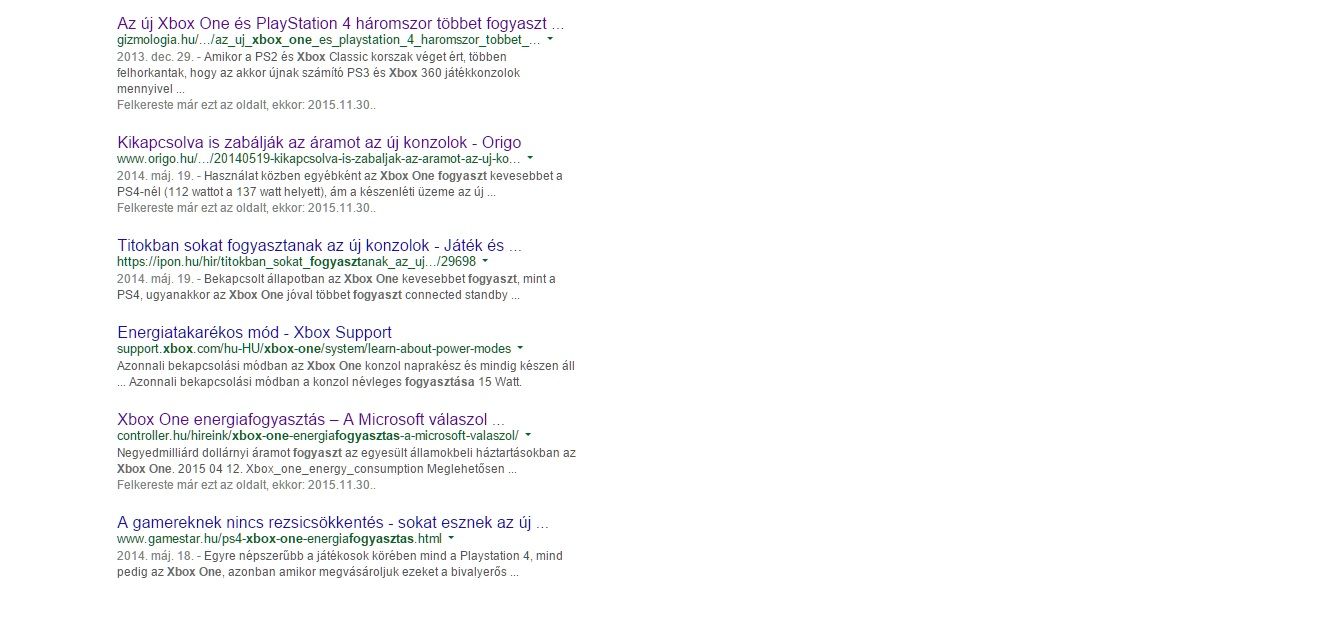Image resolution: width=1333 pixels, height=620 pixels.
Task: Expand dropdown arrow next to controller.hu URL
Action: (x=528, y=435)
